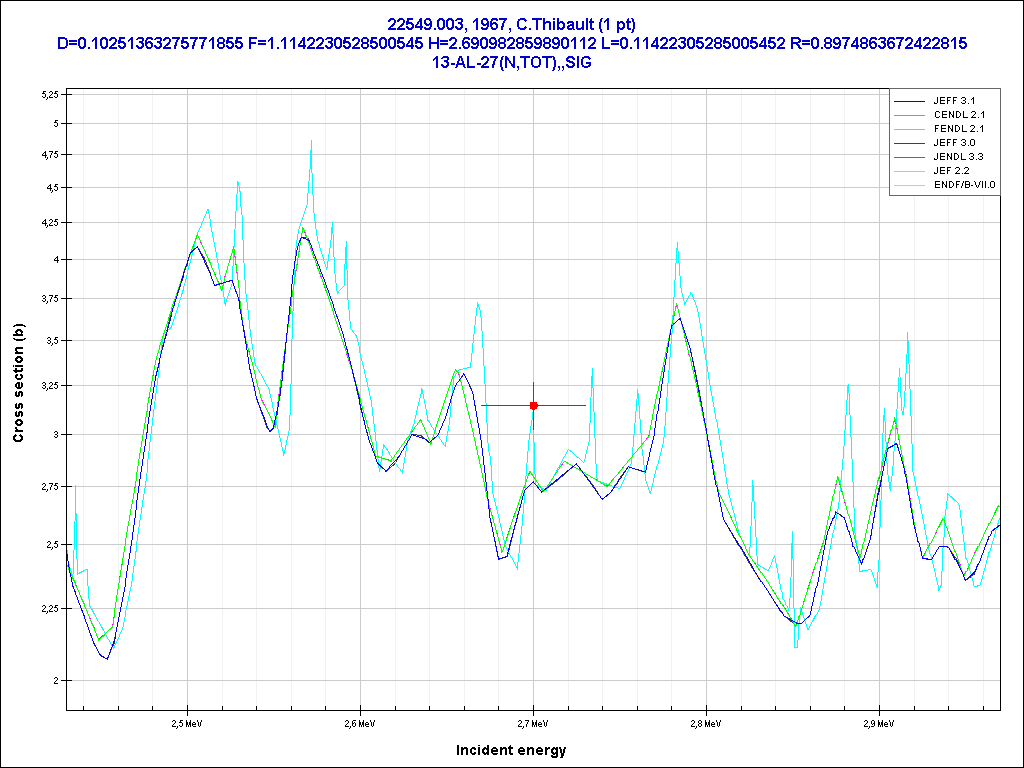Image resolution: width=1024 pixels, height=768 pixels.
Task: Click ENDF/B-VII.0 legend entry
Action: pos(964,185)
